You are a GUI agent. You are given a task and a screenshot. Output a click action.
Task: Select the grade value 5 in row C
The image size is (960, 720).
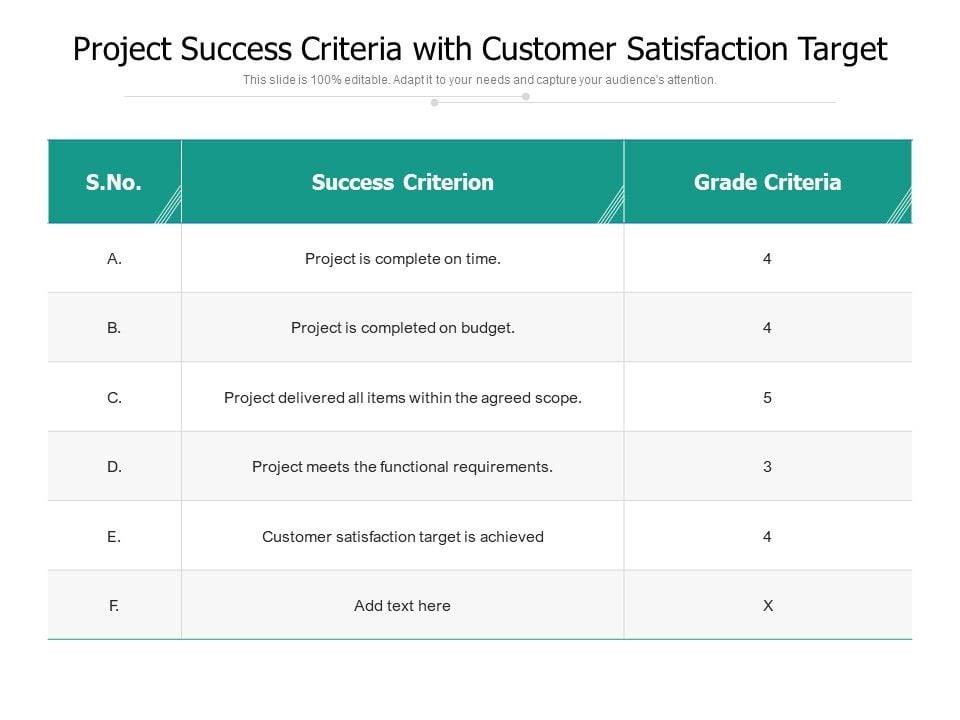coord(767,398)
